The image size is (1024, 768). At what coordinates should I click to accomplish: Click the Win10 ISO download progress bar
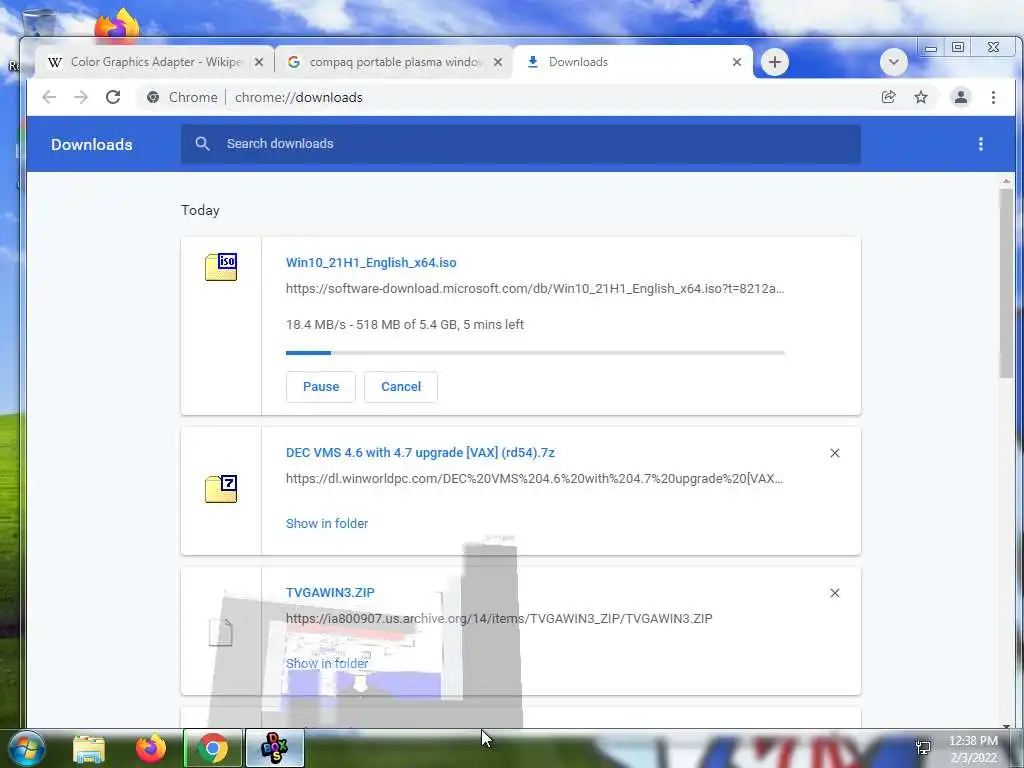535,353
